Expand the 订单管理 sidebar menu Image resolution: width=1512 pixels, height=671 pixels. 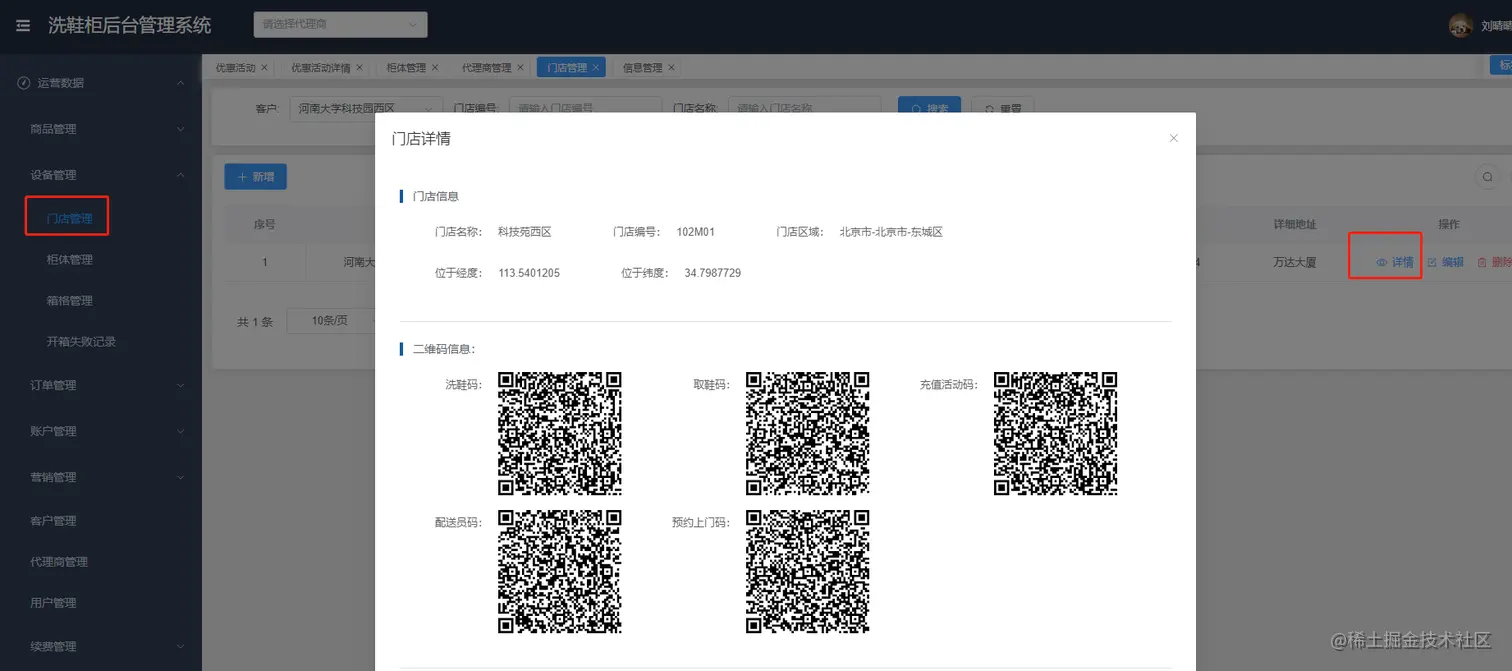[x=101, y=385]
